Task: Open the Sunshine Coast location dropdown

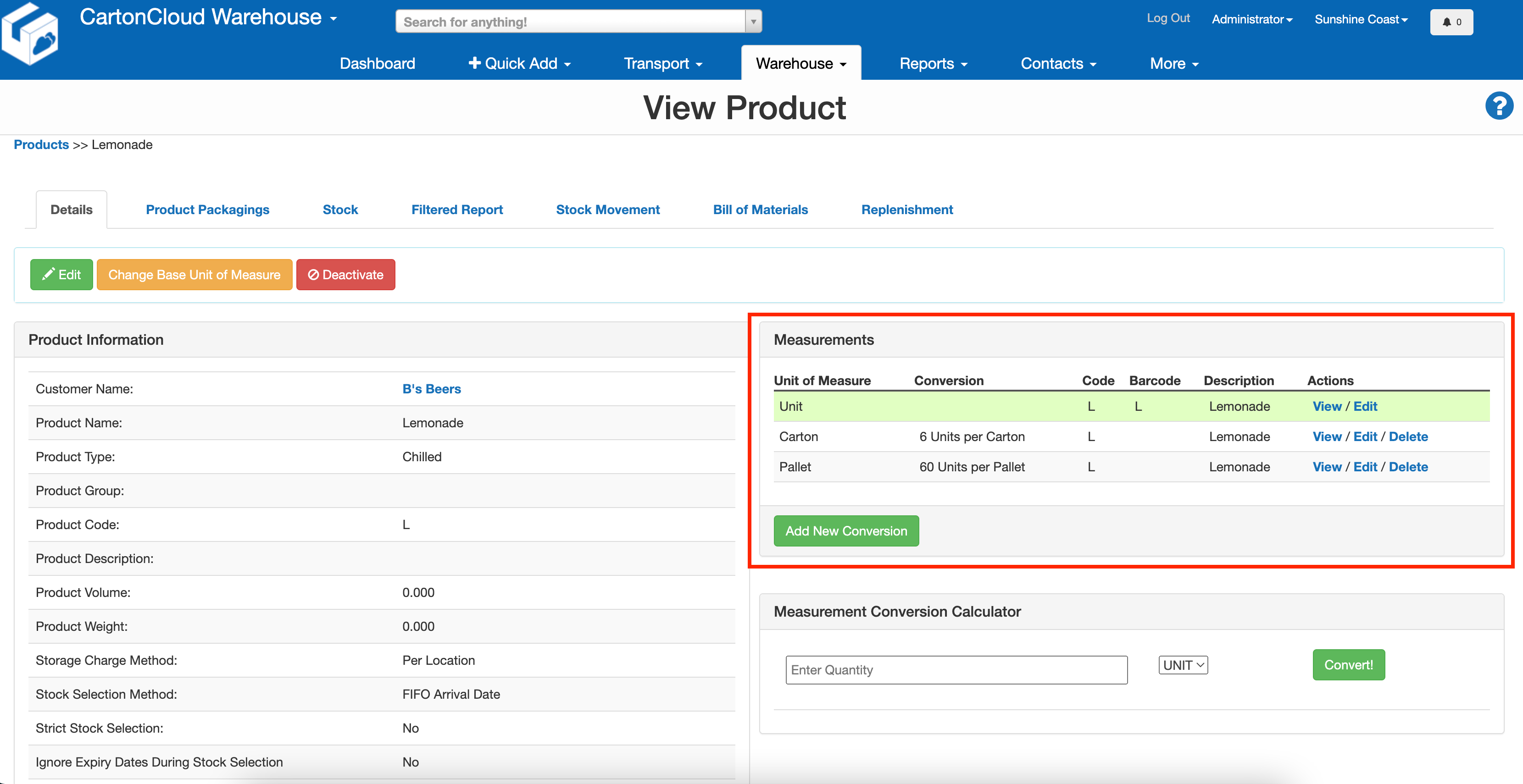Action: pos(1361,19)
